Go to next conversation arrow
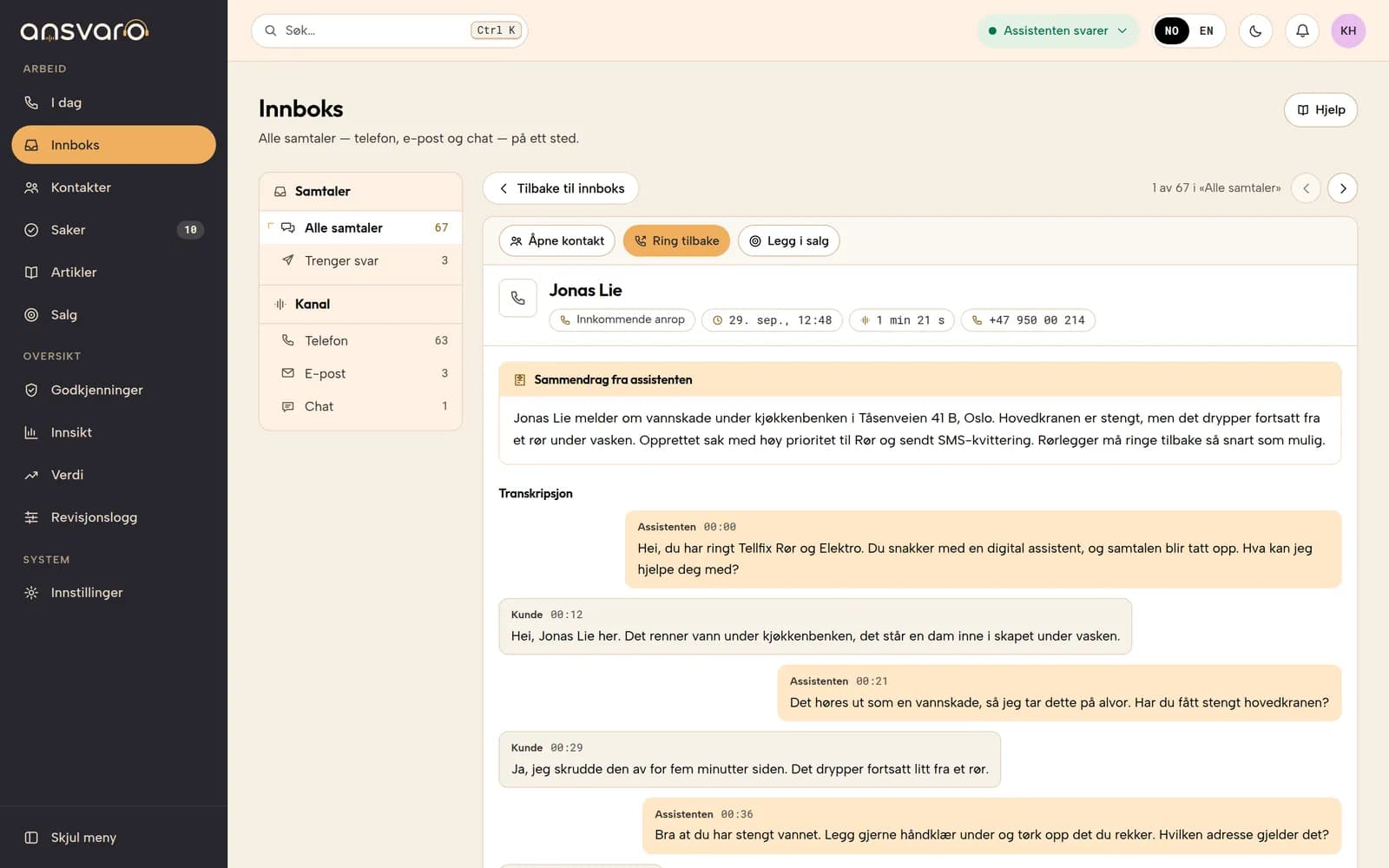Screen dimensions: 1389x868 1343,188
